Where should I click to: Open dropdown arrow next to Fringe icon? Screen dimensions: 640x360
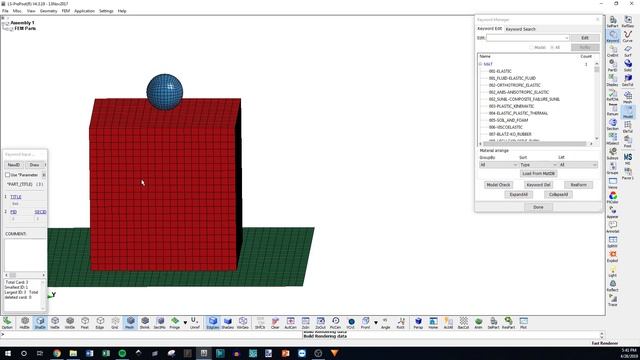(185, 322)
